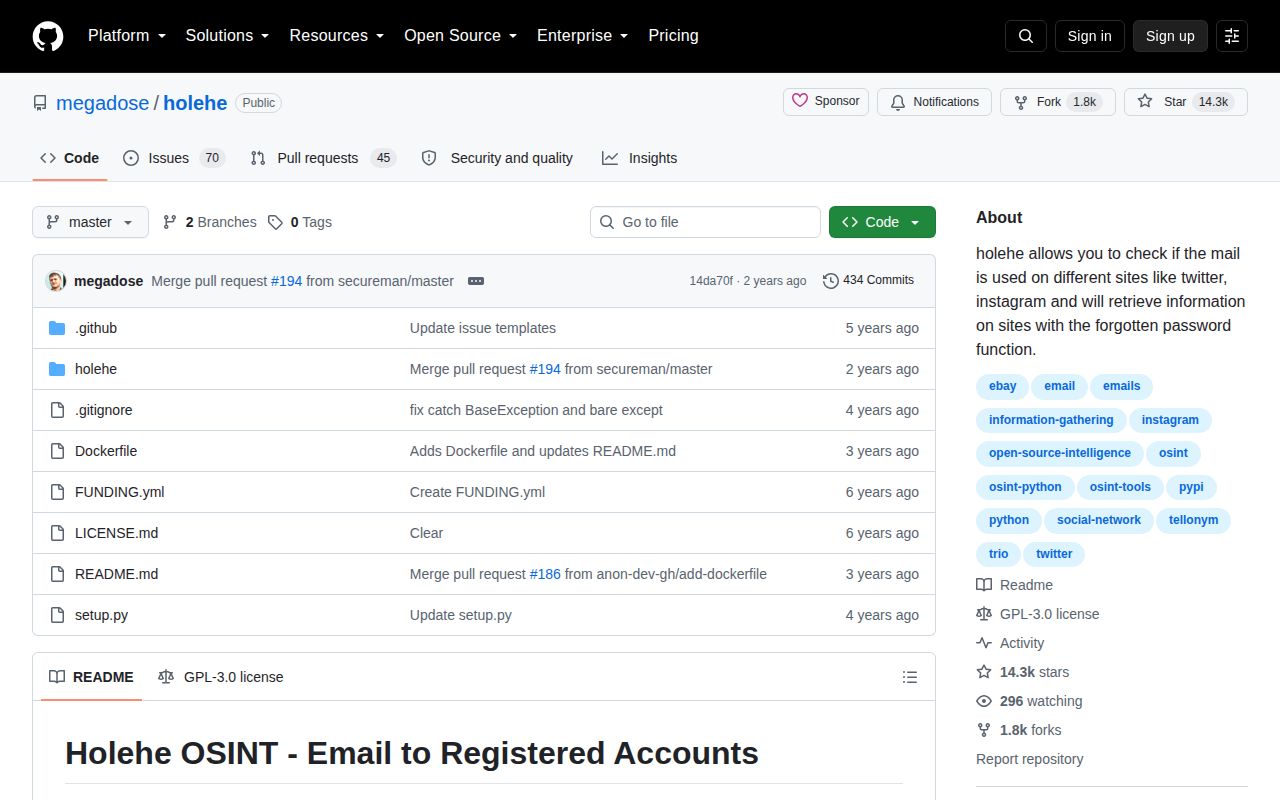Click the osint topic tag
The image size is (1280, 800).
(1173, 453)
